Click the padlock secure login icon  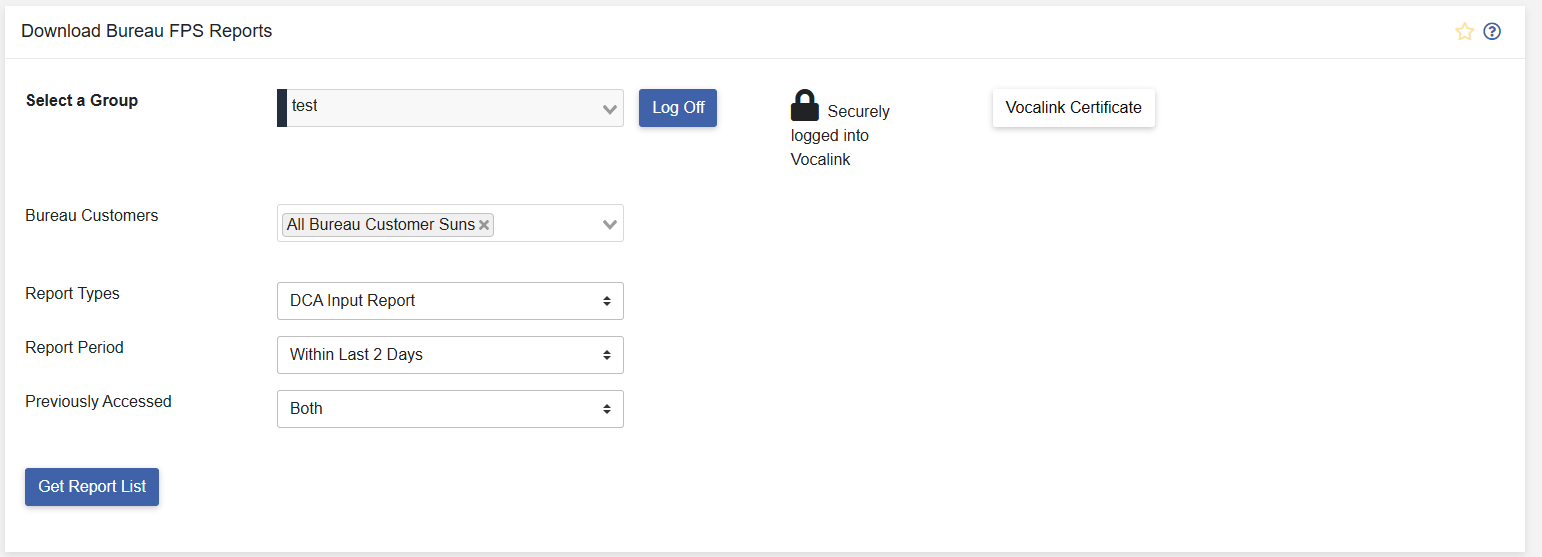click(x=804, y=106)
